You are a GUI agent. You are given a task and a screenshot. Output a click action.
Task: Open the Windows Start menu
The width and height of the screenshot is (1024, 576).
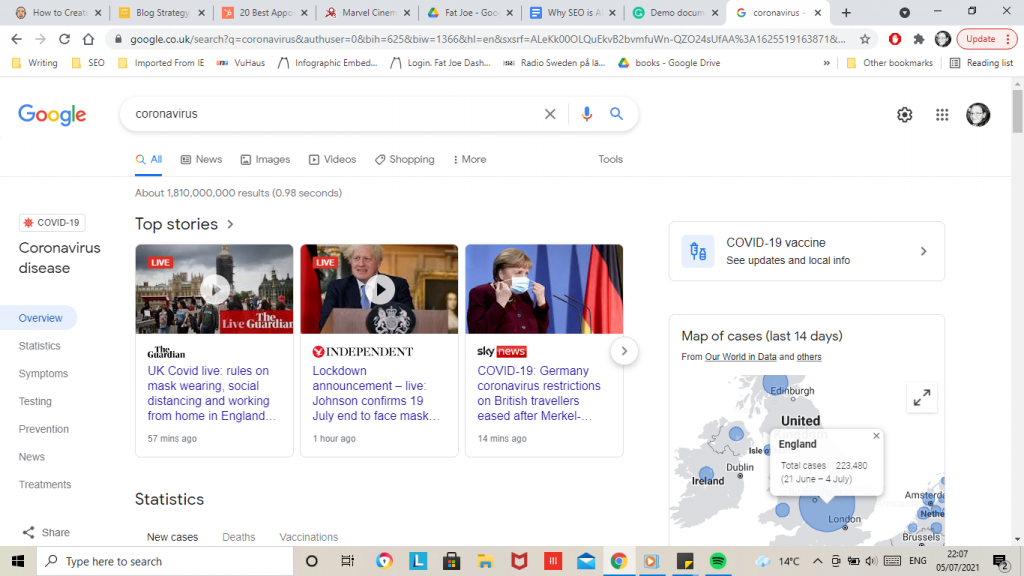[x=18, y=561]
